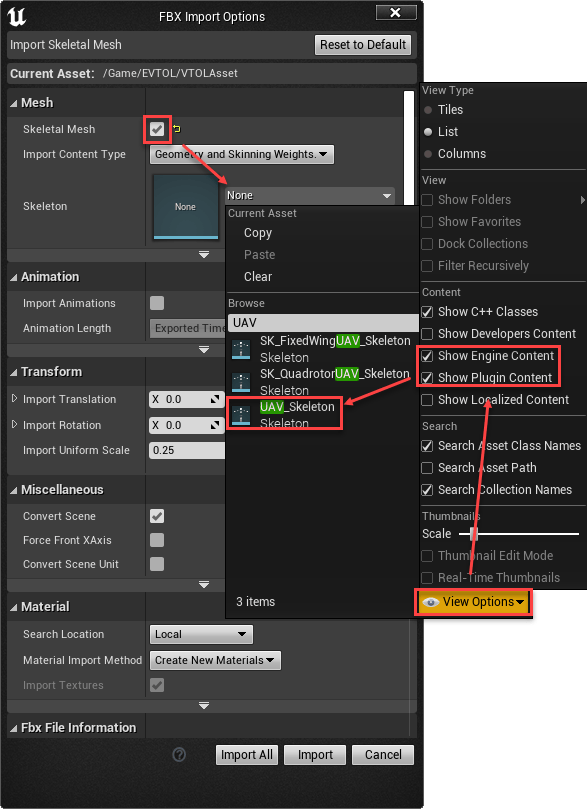Screen dimensions: 587x809
Task: Open the Search Location Local dropdown
Action: click(201, 635)
